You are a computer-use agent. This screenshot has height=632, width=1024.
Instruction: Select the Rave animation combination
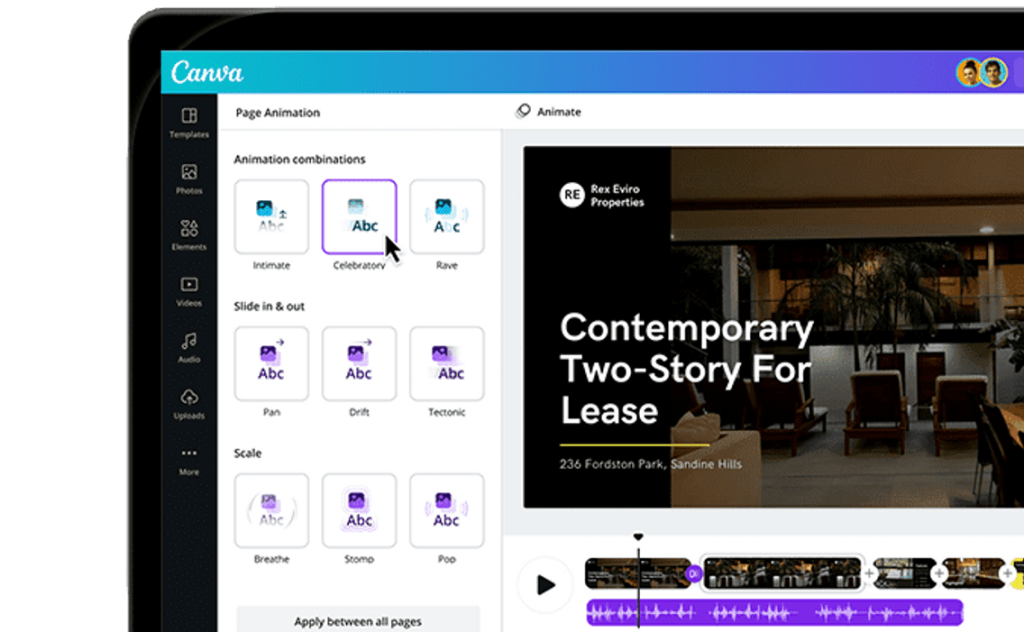447,217
